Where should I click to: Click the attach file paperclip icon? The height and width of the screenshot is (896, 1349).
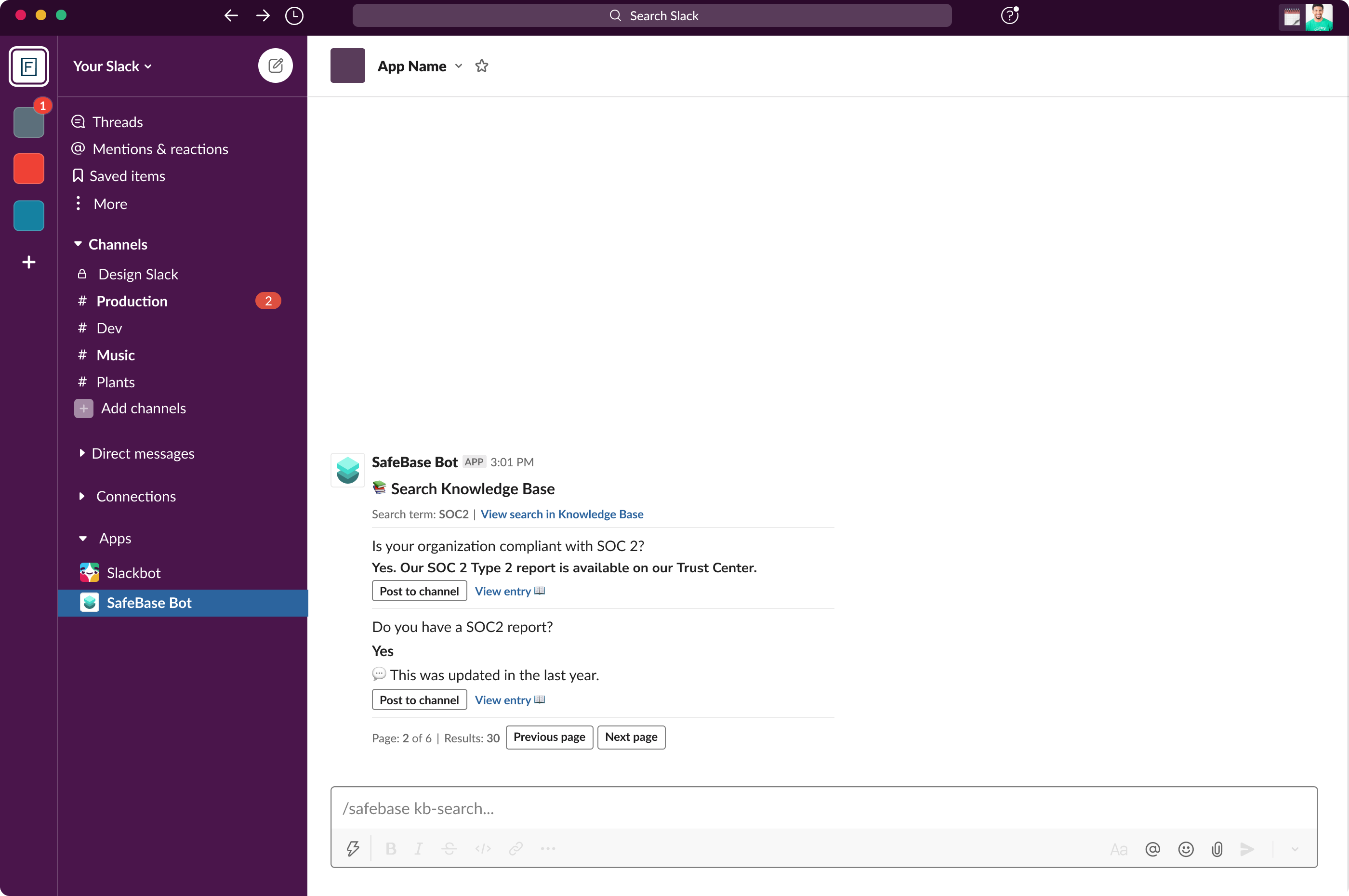1217,849
